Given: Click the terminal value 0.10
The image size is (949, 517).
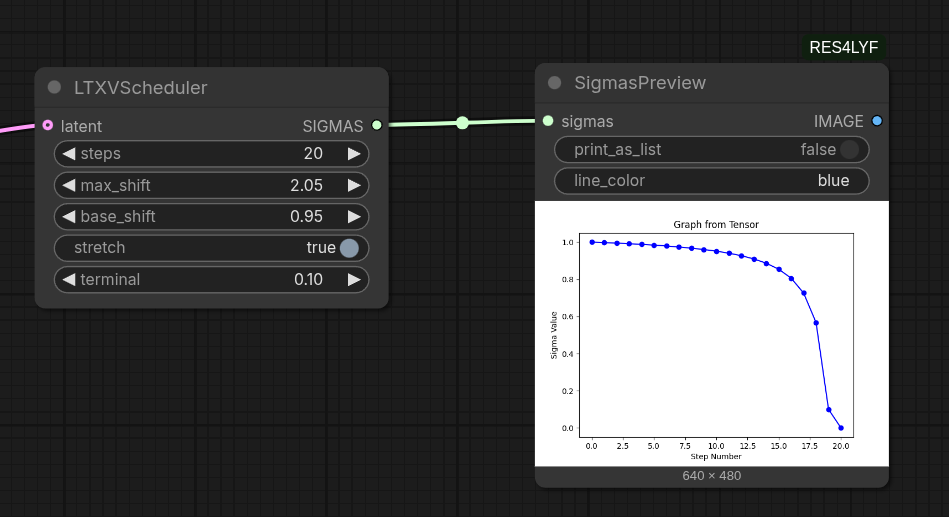Looking at the screenshot, I should [x=308, y=280].
